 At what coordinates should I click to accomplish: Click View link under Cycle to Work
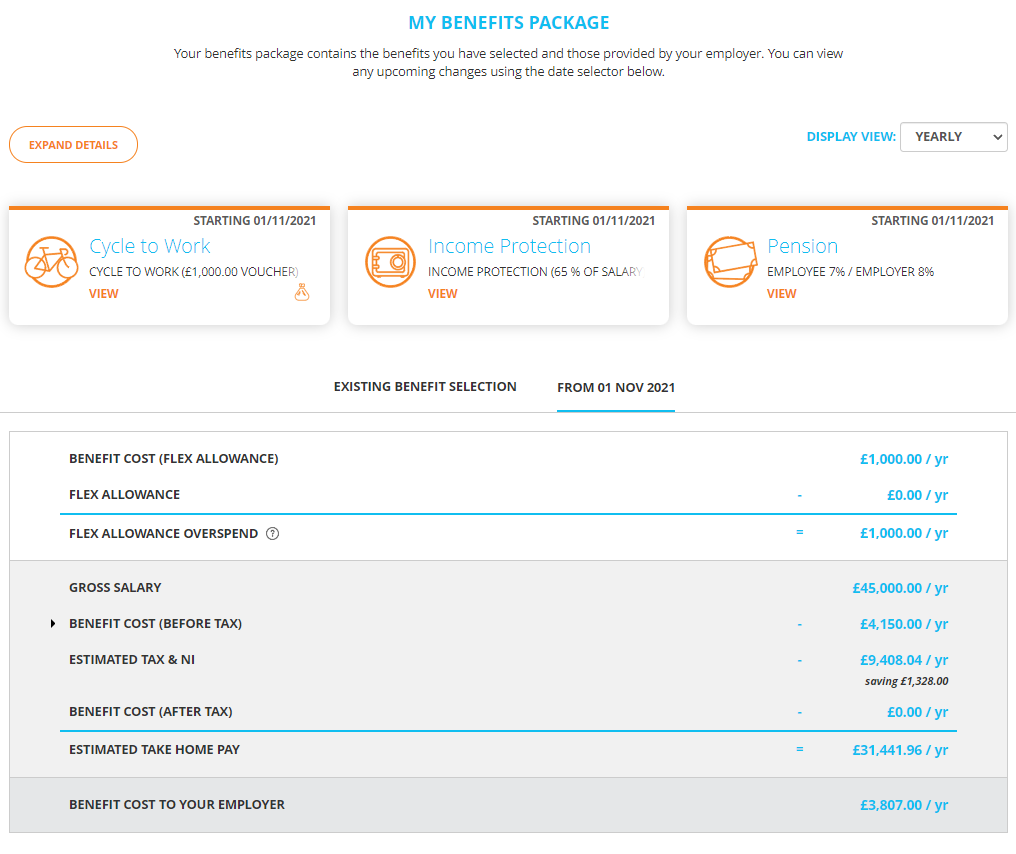104,294
